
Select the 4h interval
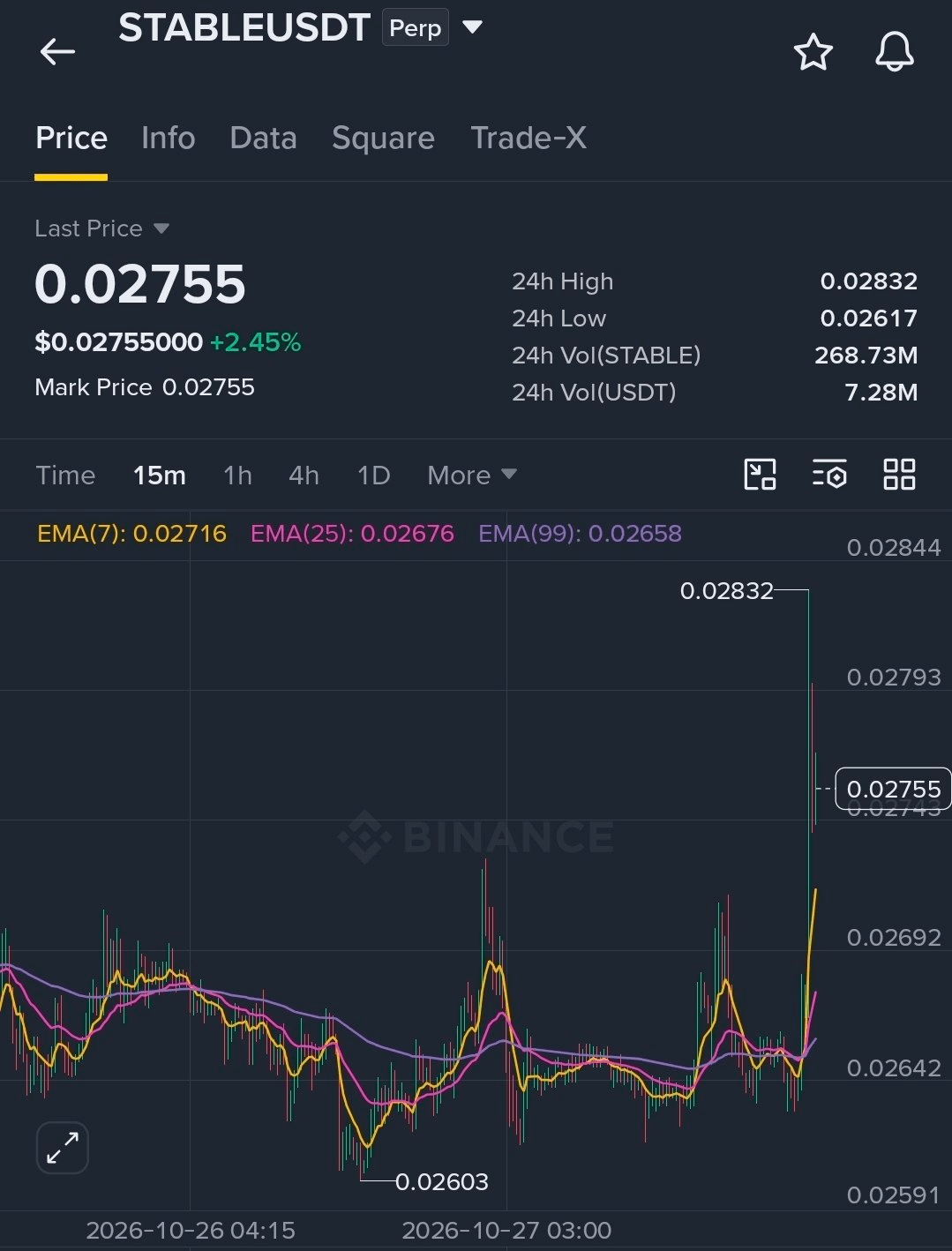(x=304, y=476)
